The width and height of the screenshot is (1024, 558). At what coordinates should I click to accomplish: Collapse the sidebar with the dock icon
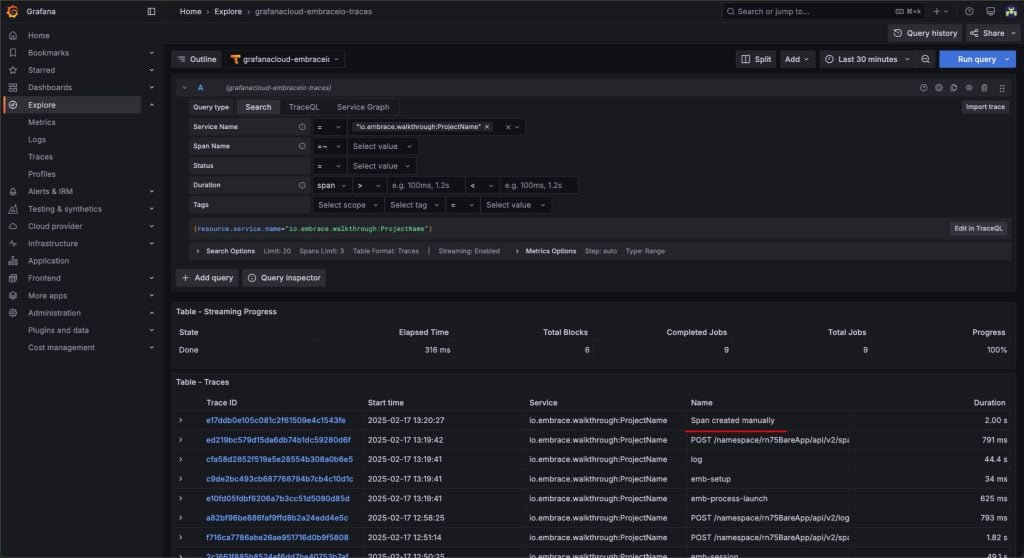point(152,12)
